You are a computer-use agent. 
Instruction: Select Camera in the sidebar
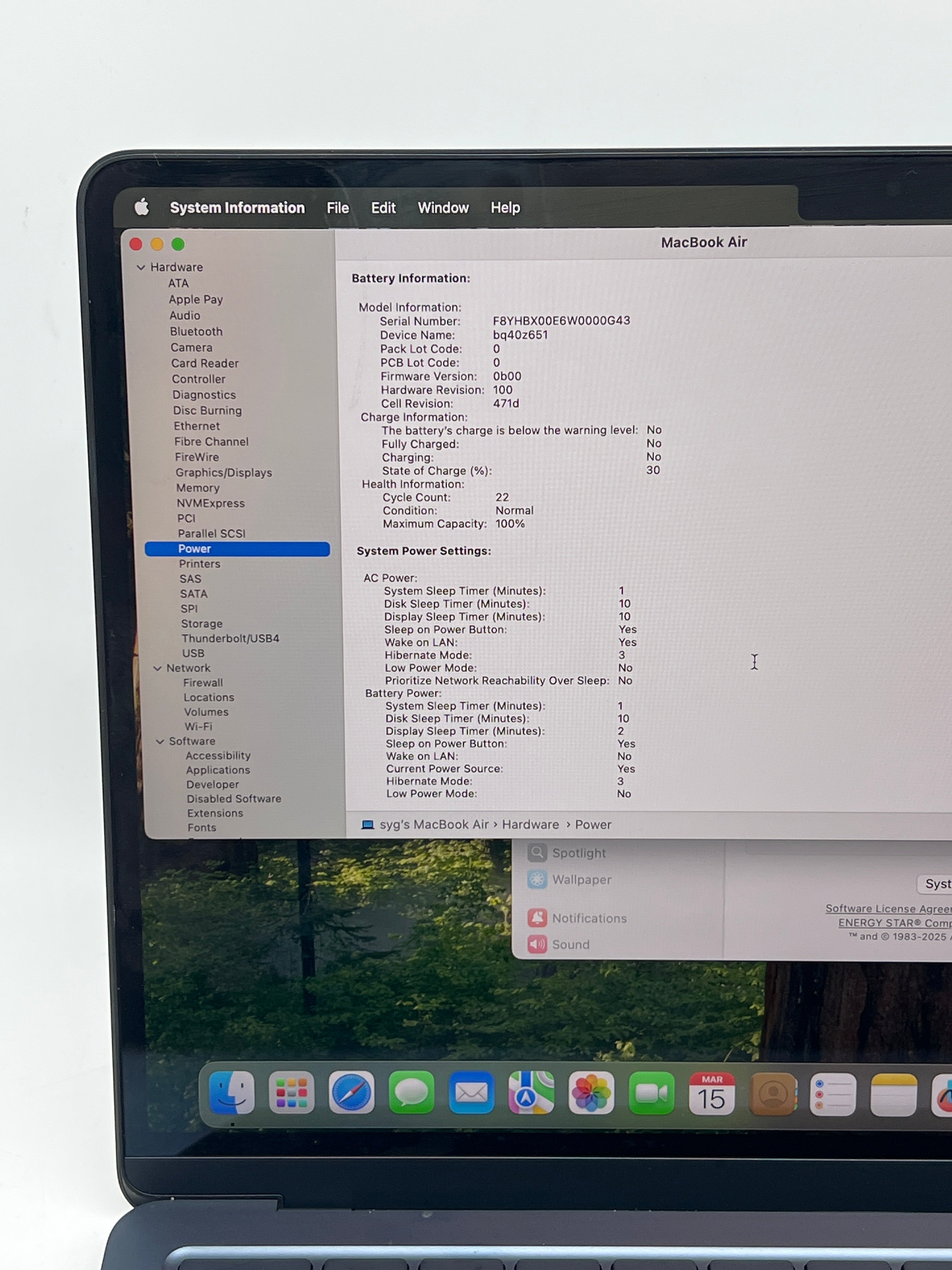point(191,347)
